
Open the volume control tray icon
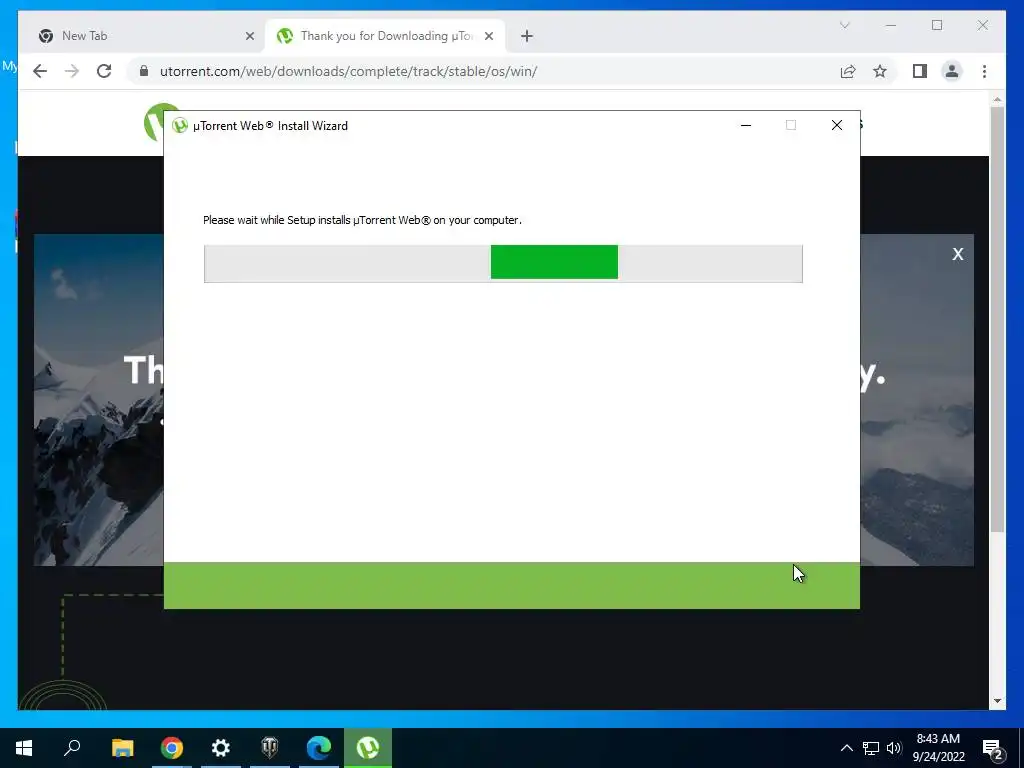point(894,748)
